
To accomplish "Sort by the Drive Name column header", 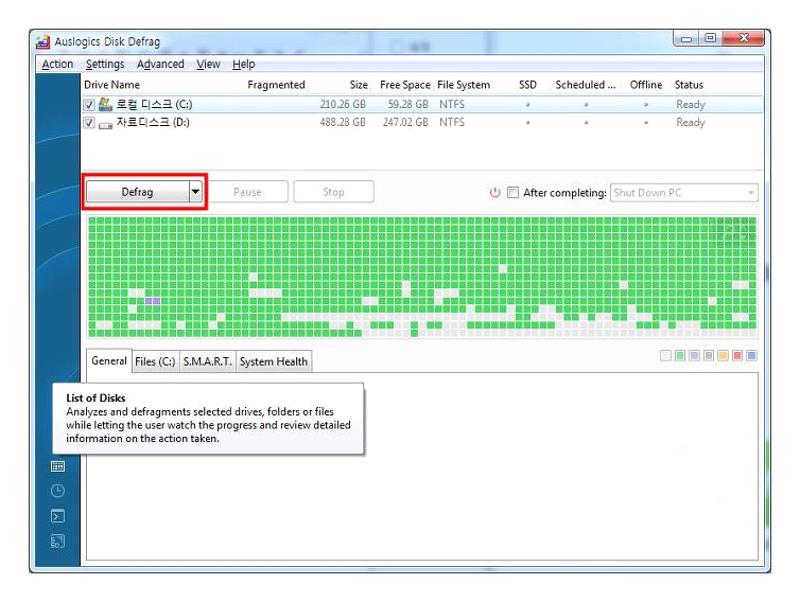I will [112, 85].
